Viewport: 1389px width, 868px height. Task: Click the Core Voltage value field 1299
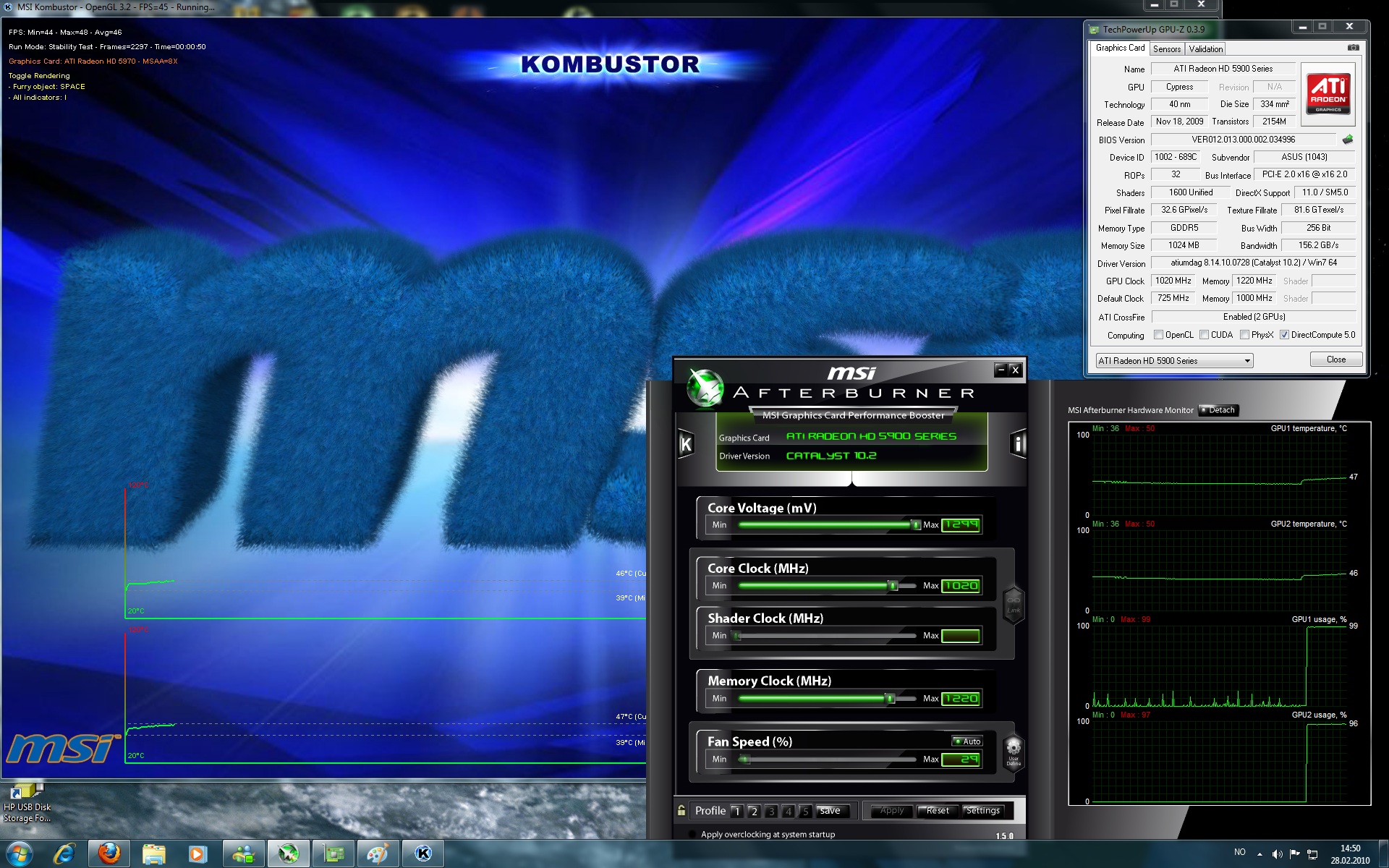(961, 524)
